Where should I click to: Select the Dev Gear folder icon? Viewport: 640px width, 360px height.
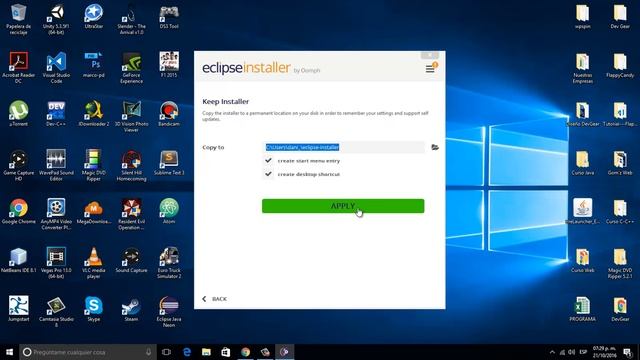point(620,17)
